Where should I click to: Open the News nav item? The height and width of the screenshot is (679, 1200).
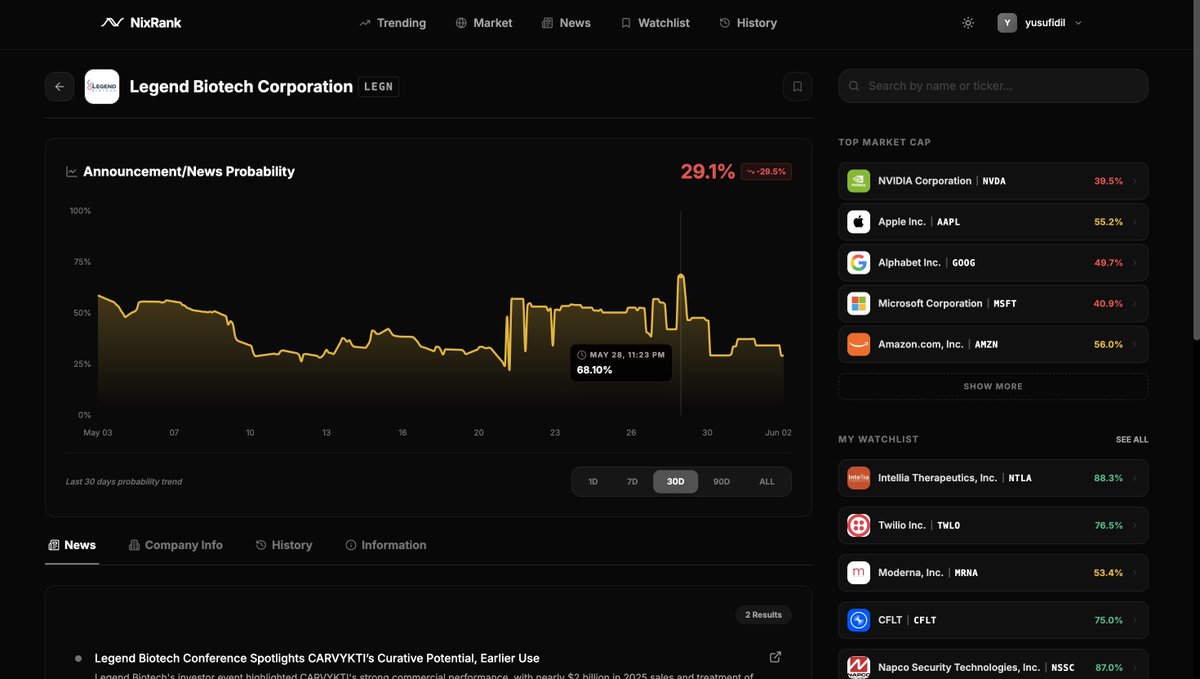coord(566,22)
